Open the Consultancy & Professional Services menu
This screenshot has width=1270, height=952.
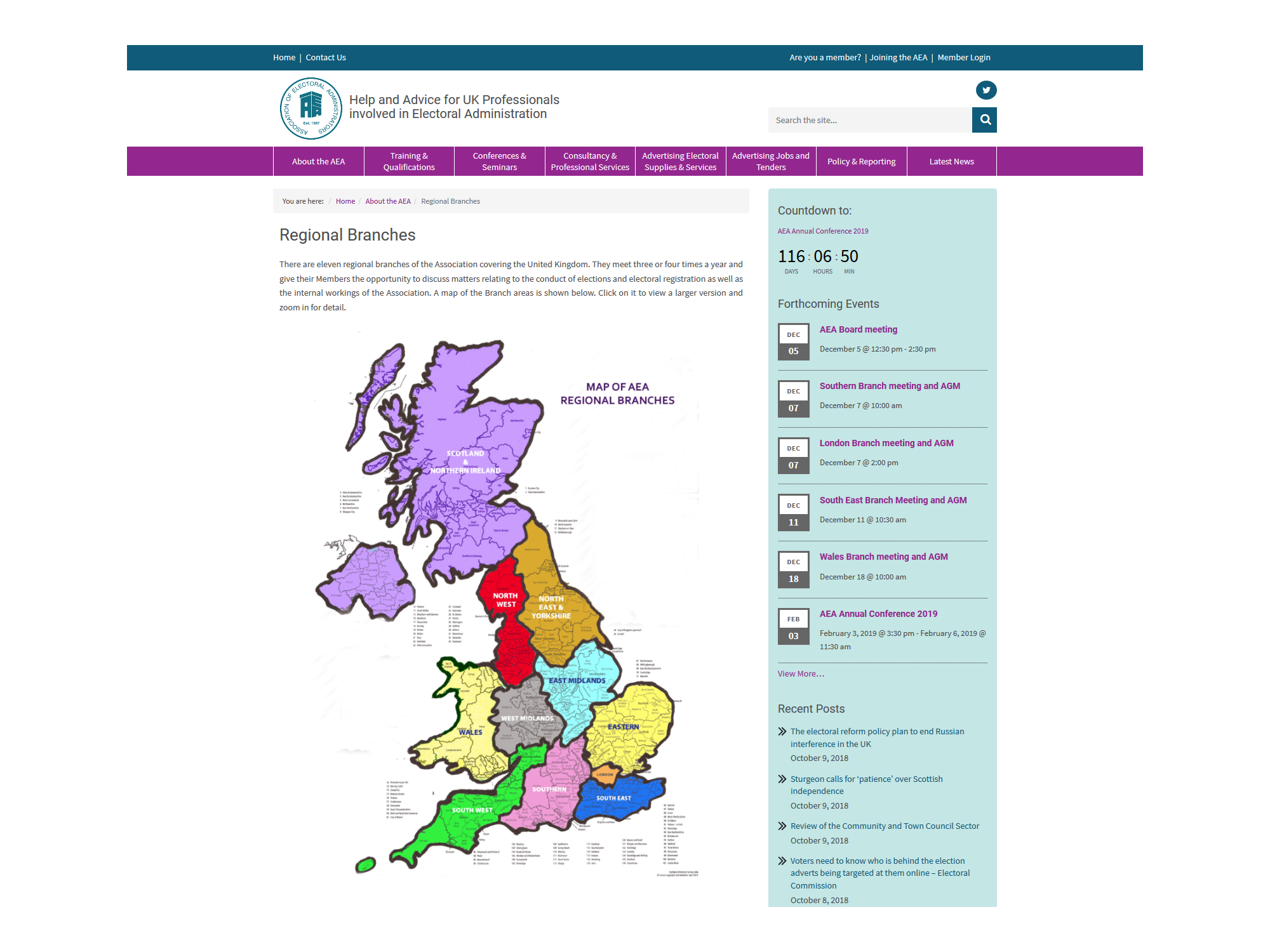[x=590, y=160]
